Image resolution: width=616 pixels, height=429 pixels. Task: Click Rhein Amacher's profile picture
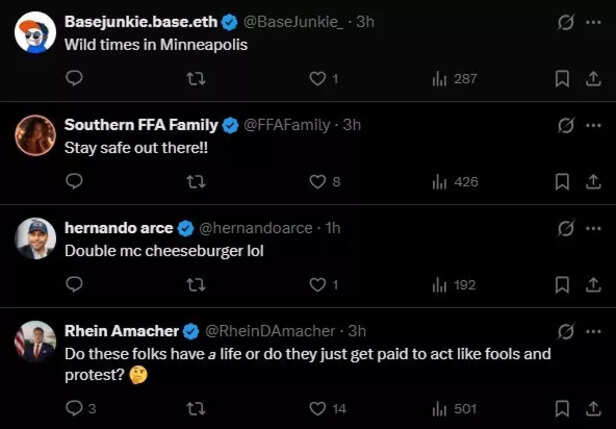click(35, 341)
